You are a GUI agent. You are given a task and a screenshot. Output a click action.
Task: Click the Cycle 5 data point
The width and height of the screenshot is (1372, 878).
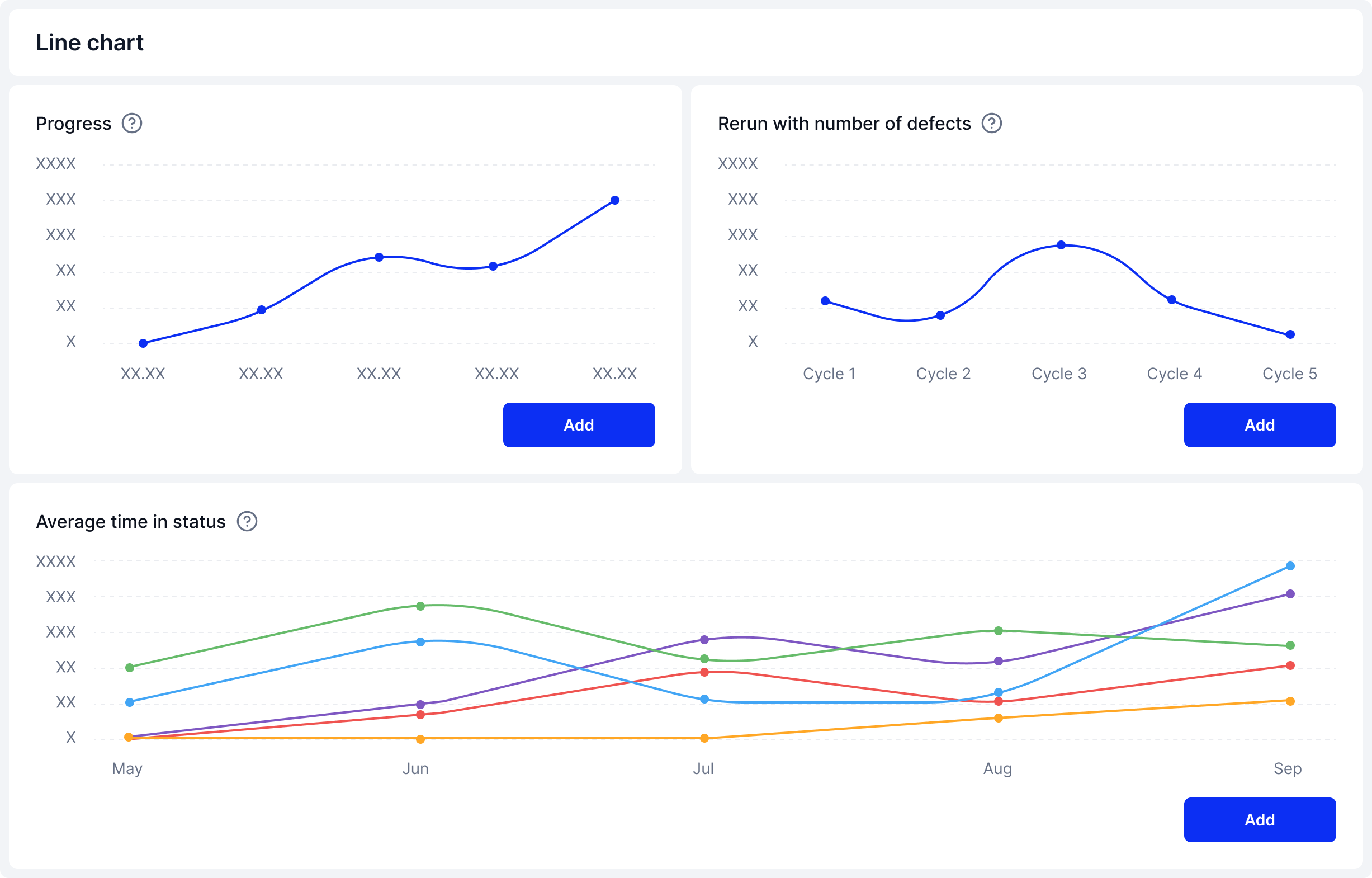pyautogui.click(x=1290, y=334)
